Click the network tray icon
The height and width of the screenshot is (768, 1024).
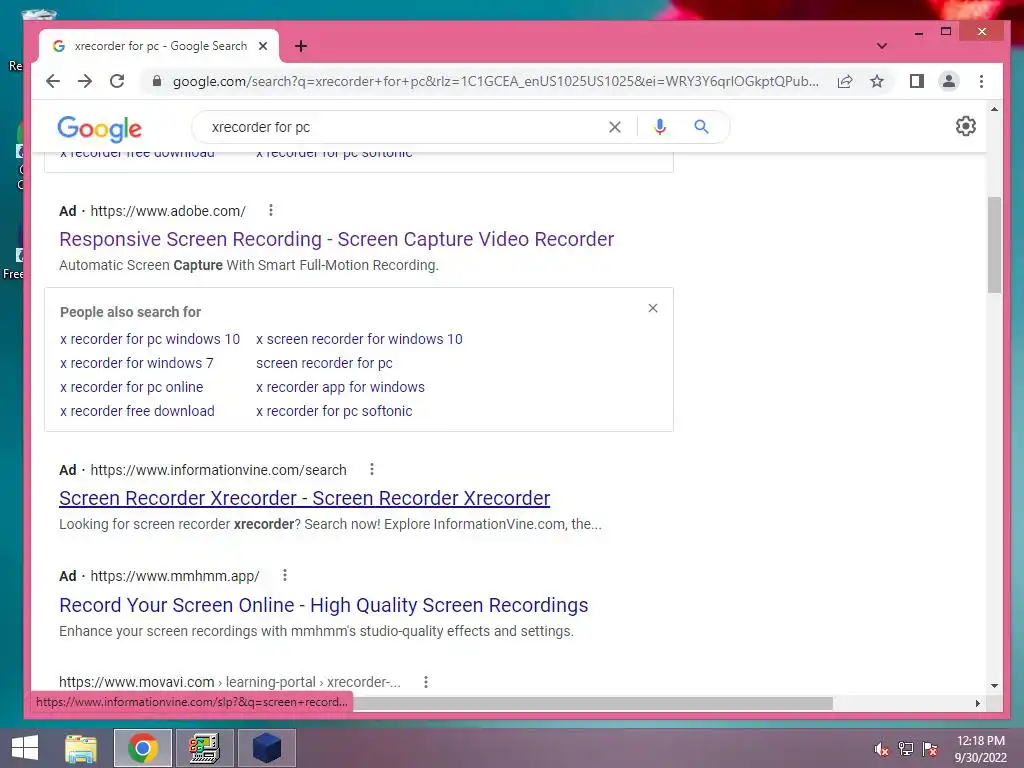coord(905,749)
